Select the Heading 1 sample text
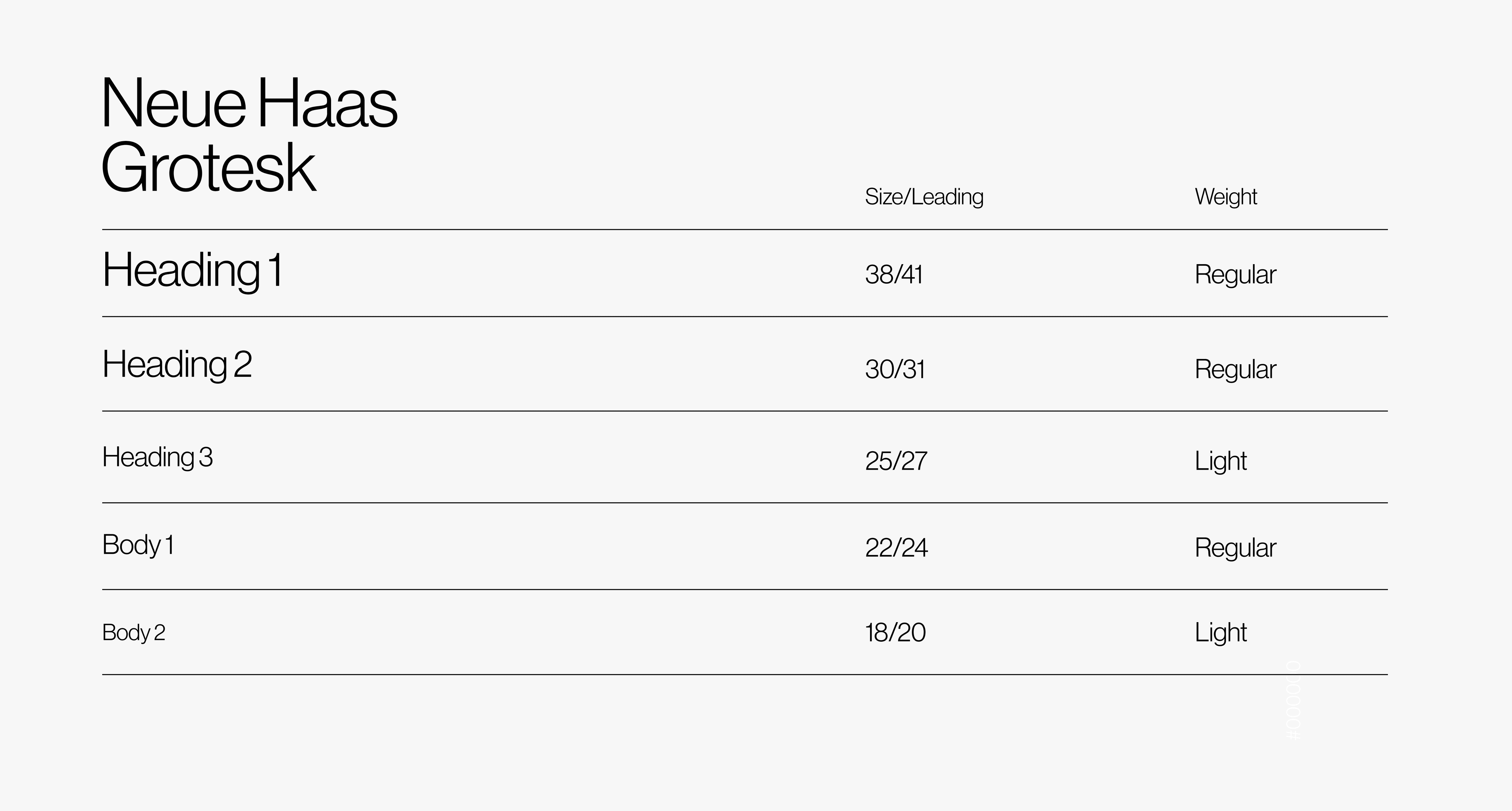The width and height of the screenshot is (1512, 811). pos(193,270)
